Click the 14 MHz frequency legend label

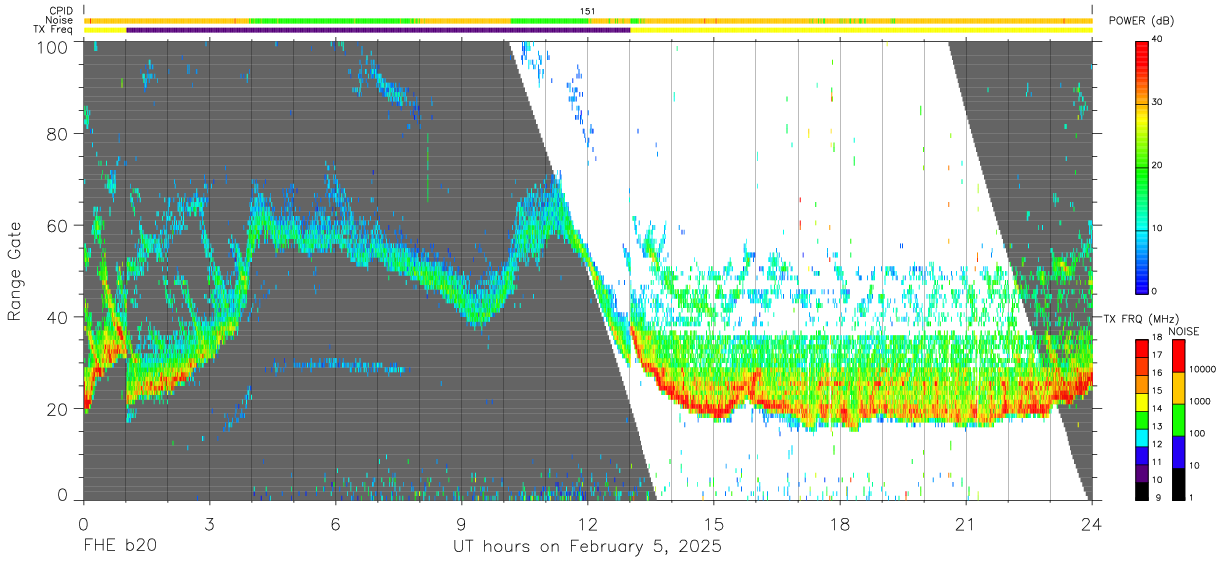1159,409
